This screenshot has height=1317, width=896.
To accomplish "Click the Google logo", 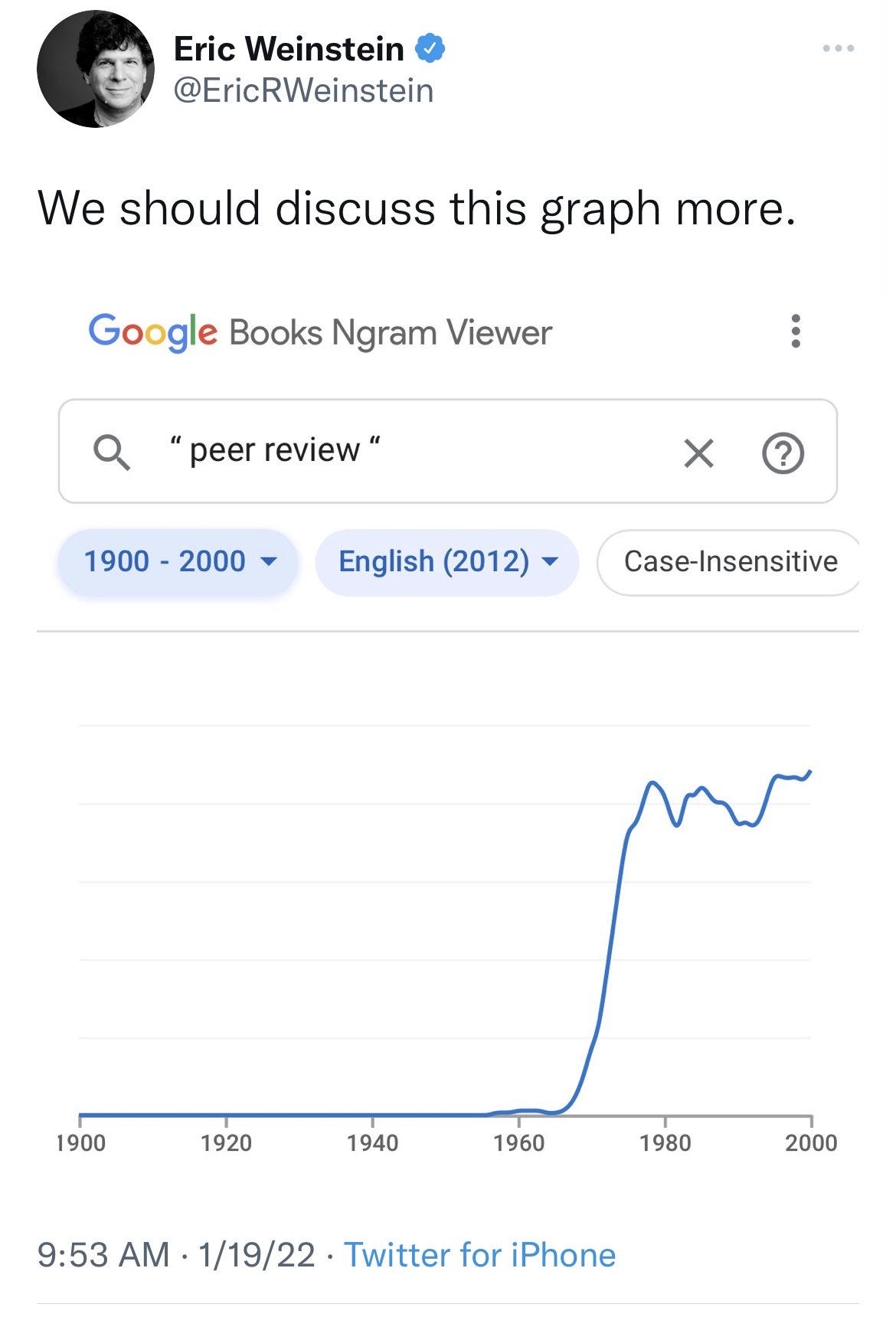I will click(x=152, y=332).
